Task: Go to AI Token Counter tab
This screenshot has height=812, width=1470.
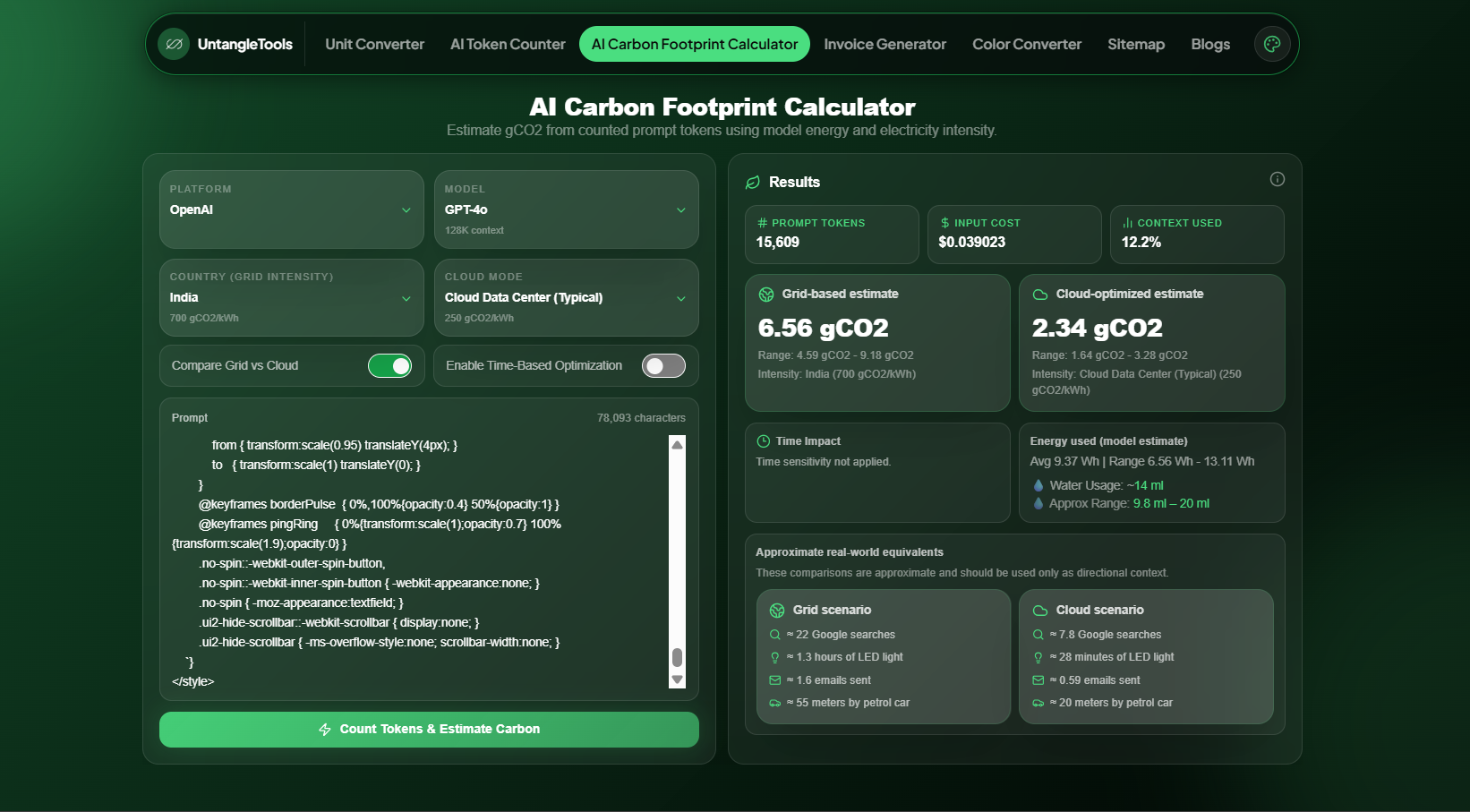Action: [x=508, y=44]
